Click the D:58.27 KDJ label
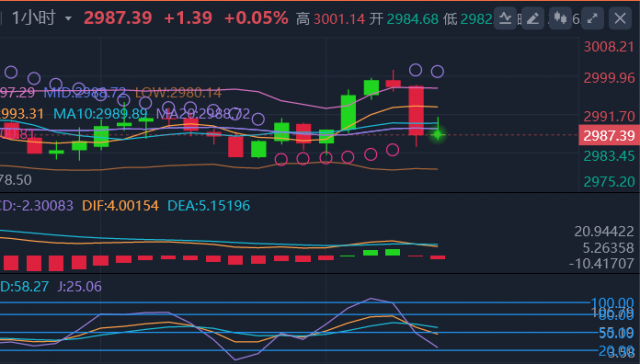 24,286
